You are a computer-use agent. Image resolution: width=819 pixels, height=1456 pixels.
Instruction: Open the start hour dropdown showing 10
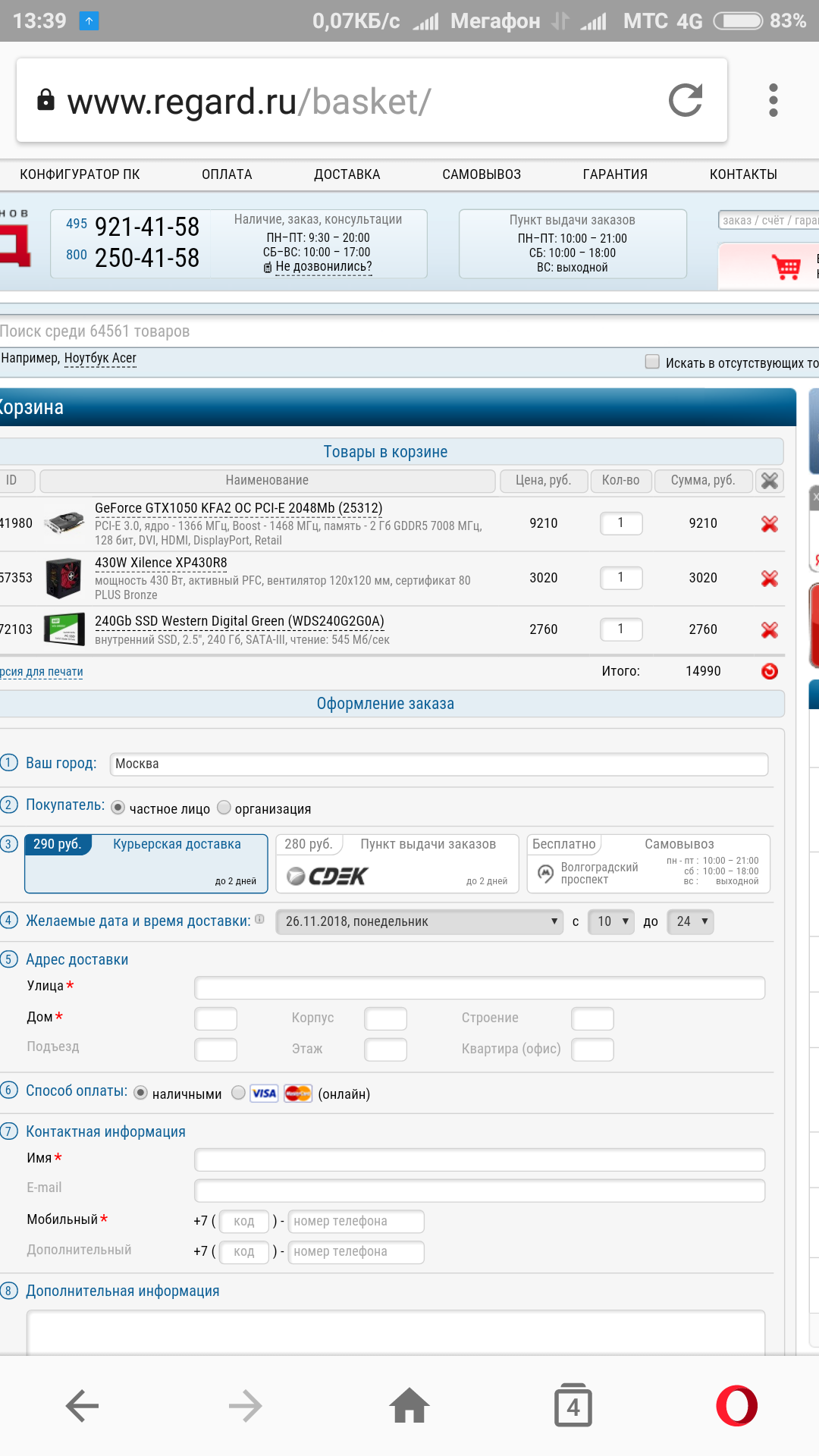pos(611,921)
